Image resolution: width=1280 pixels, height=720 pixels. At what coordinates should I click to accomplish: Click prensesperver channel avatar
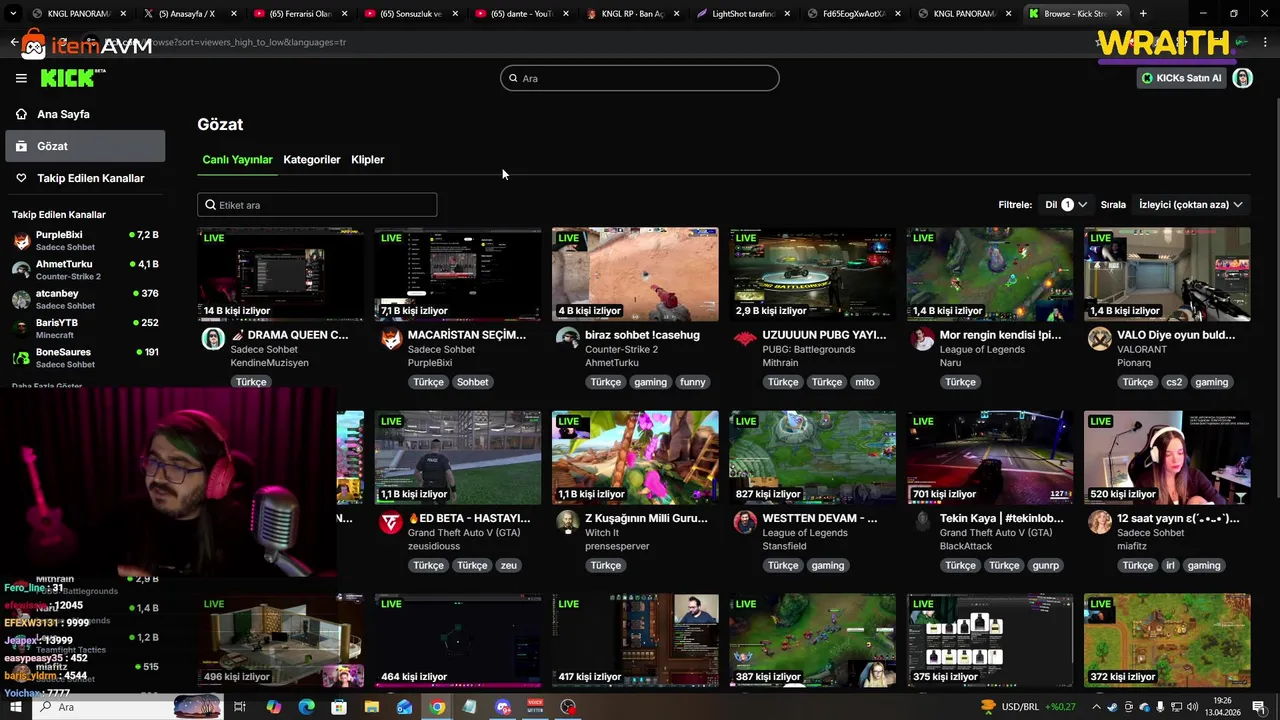[568, 522]
